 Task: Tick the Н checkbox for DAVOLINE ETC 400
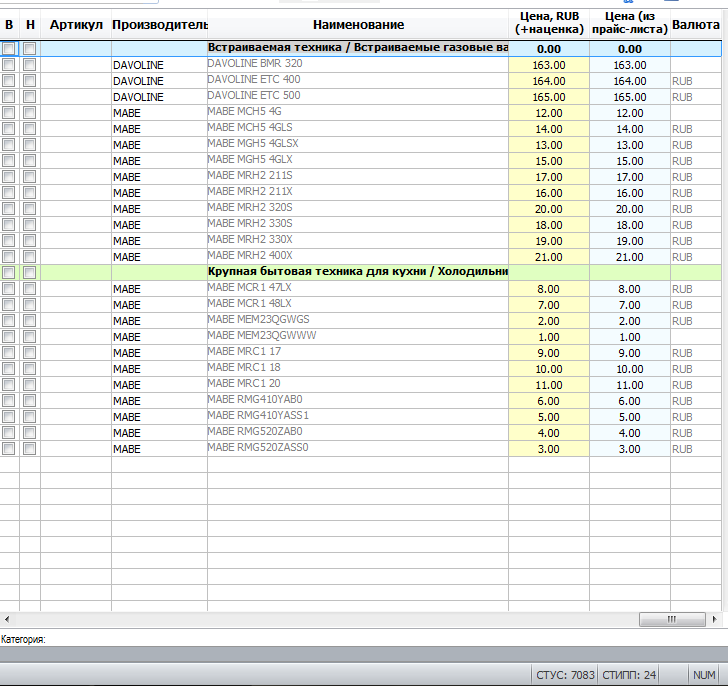point(29,81)
